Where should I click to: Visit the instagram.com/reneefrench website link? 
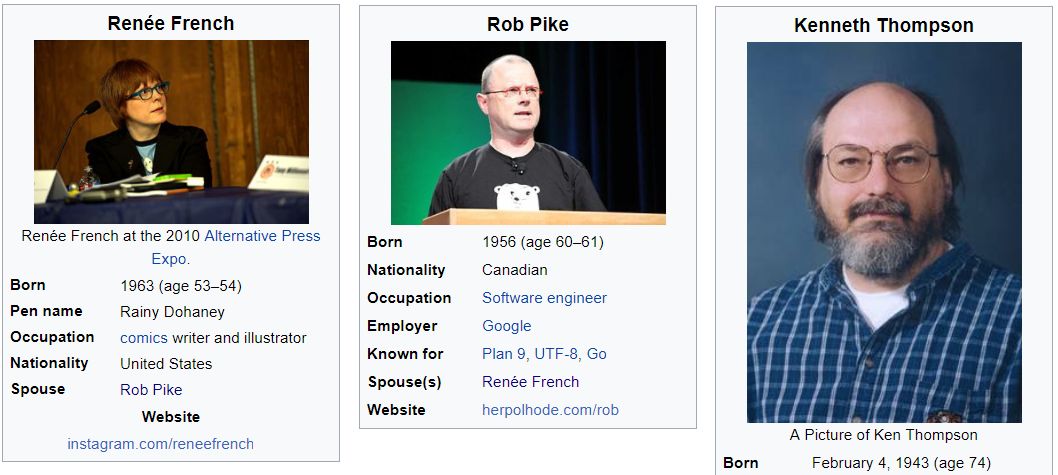click(161, 444)
